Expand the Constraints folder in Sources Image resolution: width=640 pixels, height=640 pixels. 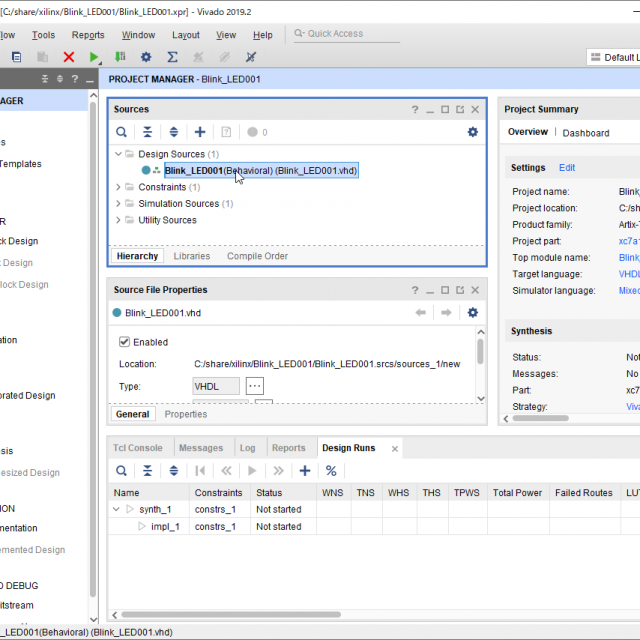pos(118,187)
